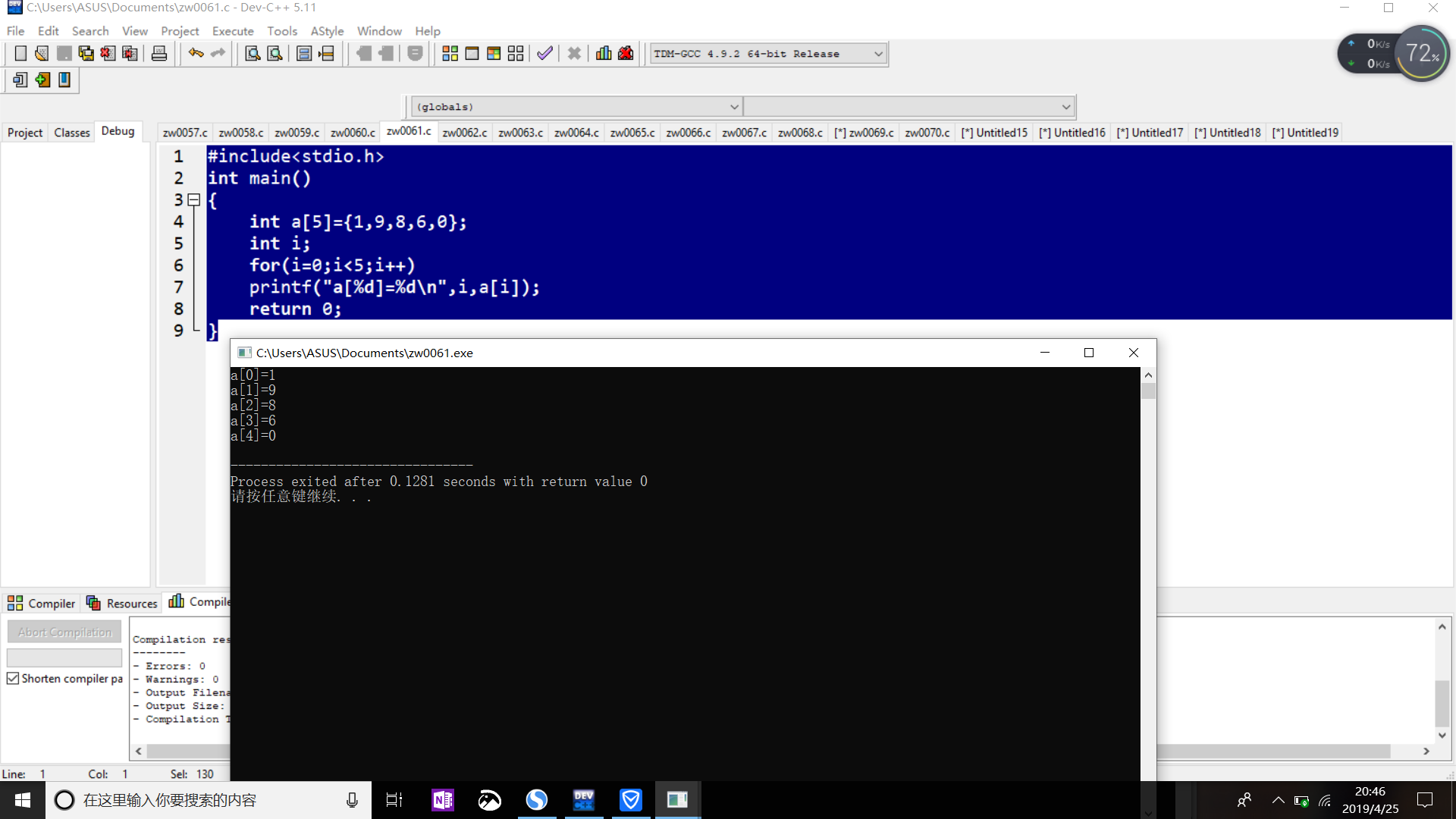Click the Syntax Check checkmark icon

(x=544, y=54)
